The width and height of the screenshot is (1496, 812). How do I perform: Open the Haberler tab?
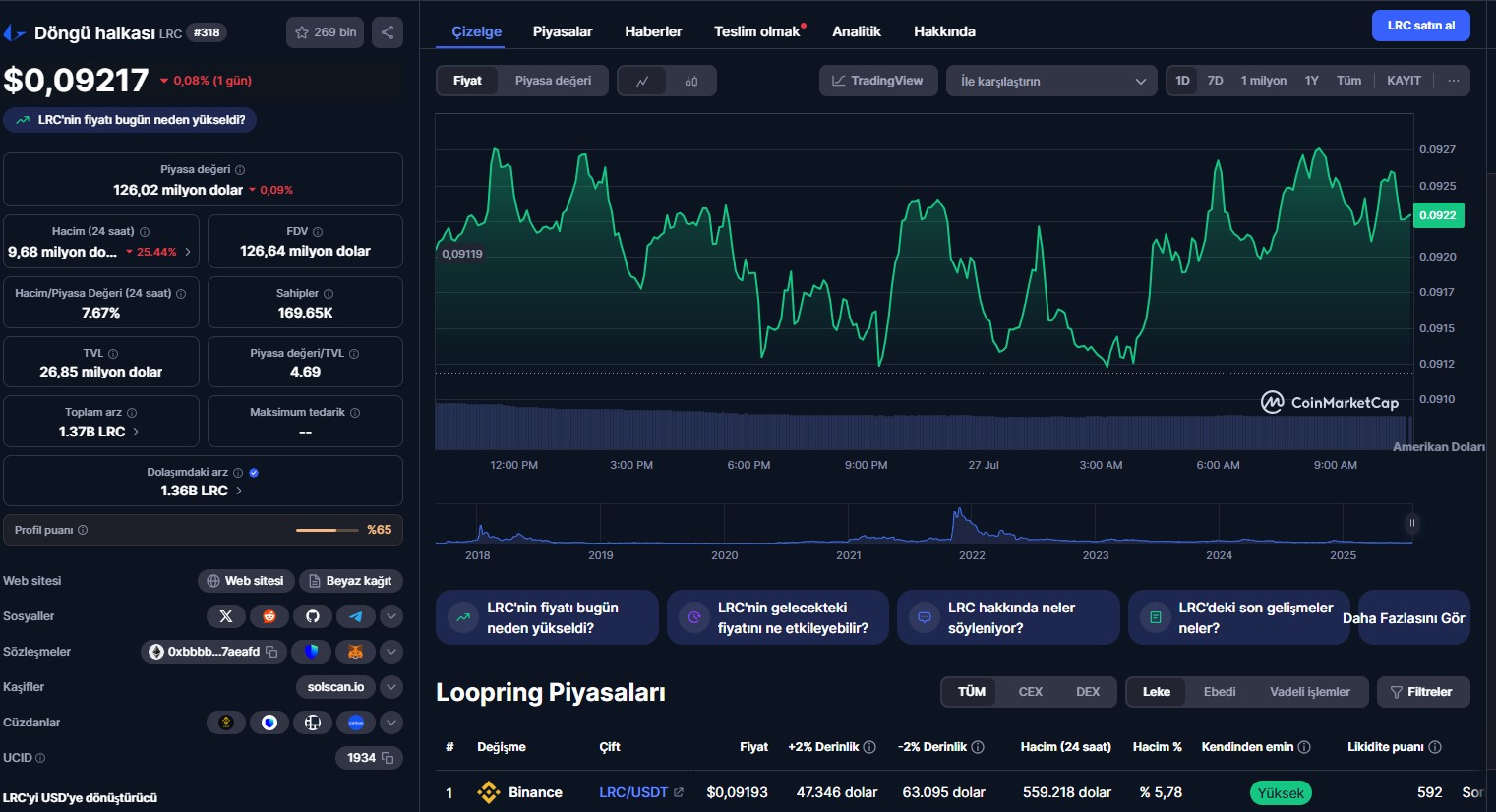[653, 31]
